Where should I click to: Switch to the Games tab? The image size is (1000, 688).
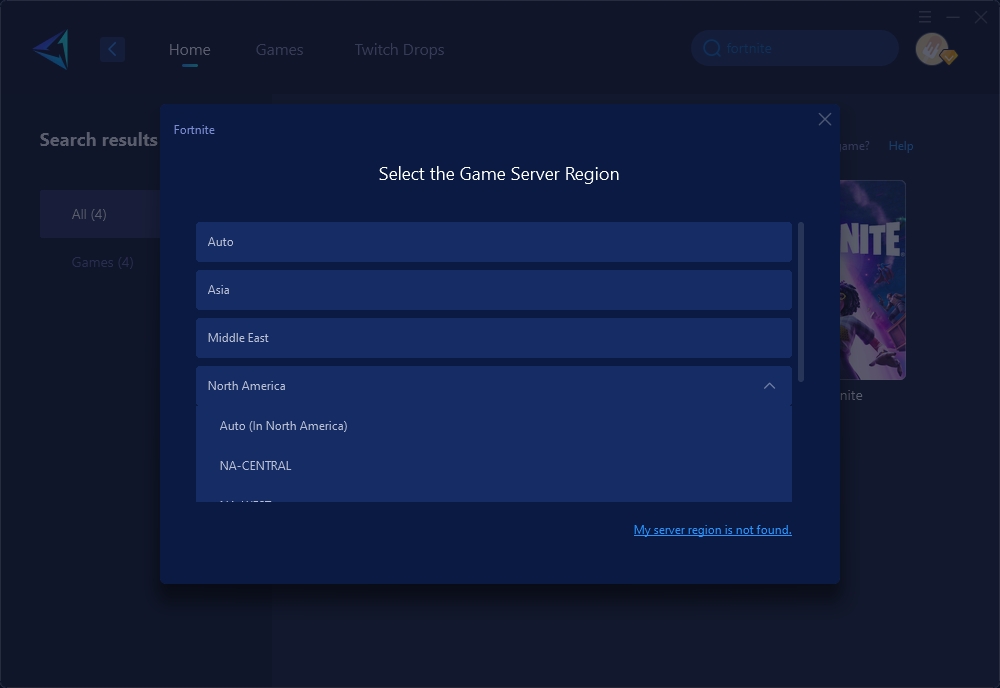point(279,49)
